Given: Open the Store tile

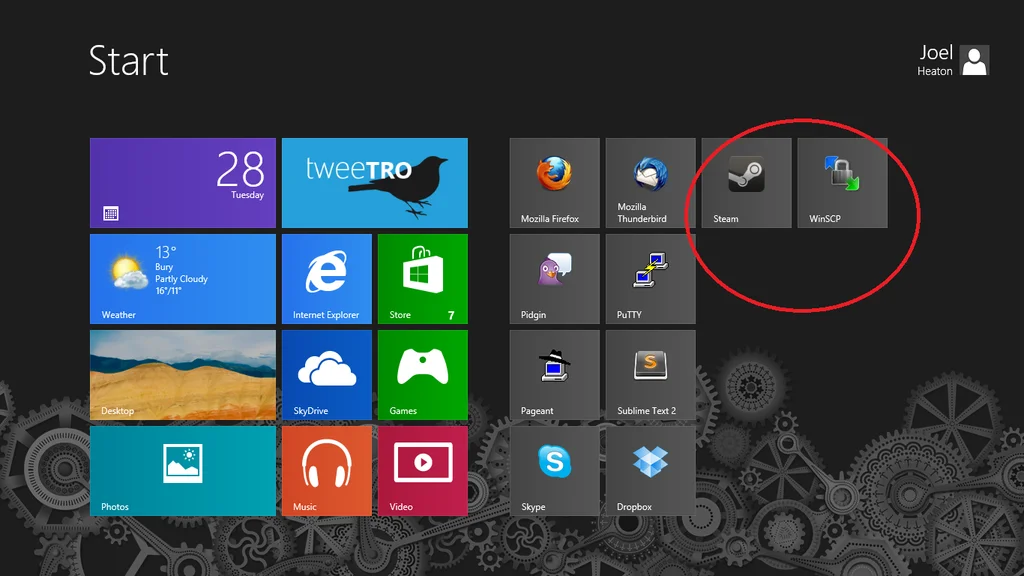Looking at the screenshot, I should coord(423,279).
